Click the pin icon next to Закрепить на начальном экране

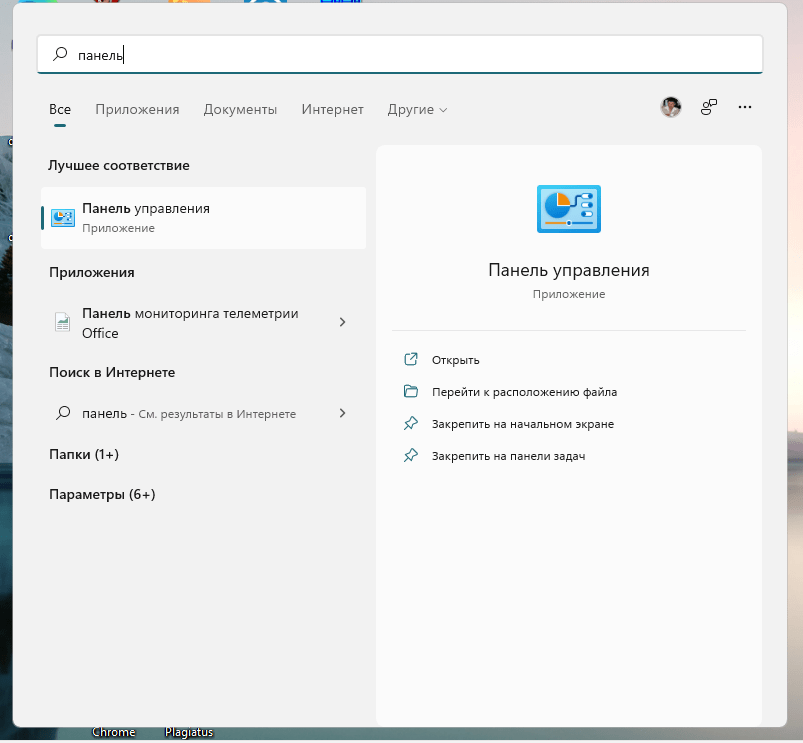410,424
